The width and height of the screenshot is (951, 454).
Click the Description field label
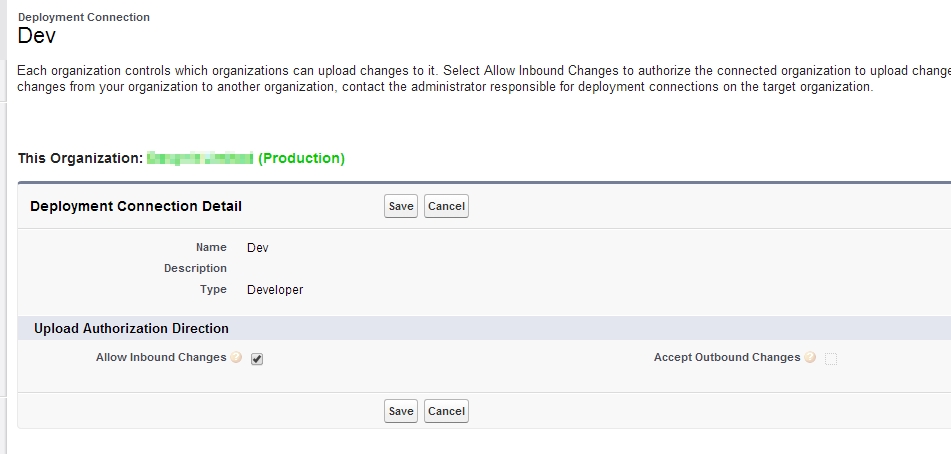click(x=195, y=268)
